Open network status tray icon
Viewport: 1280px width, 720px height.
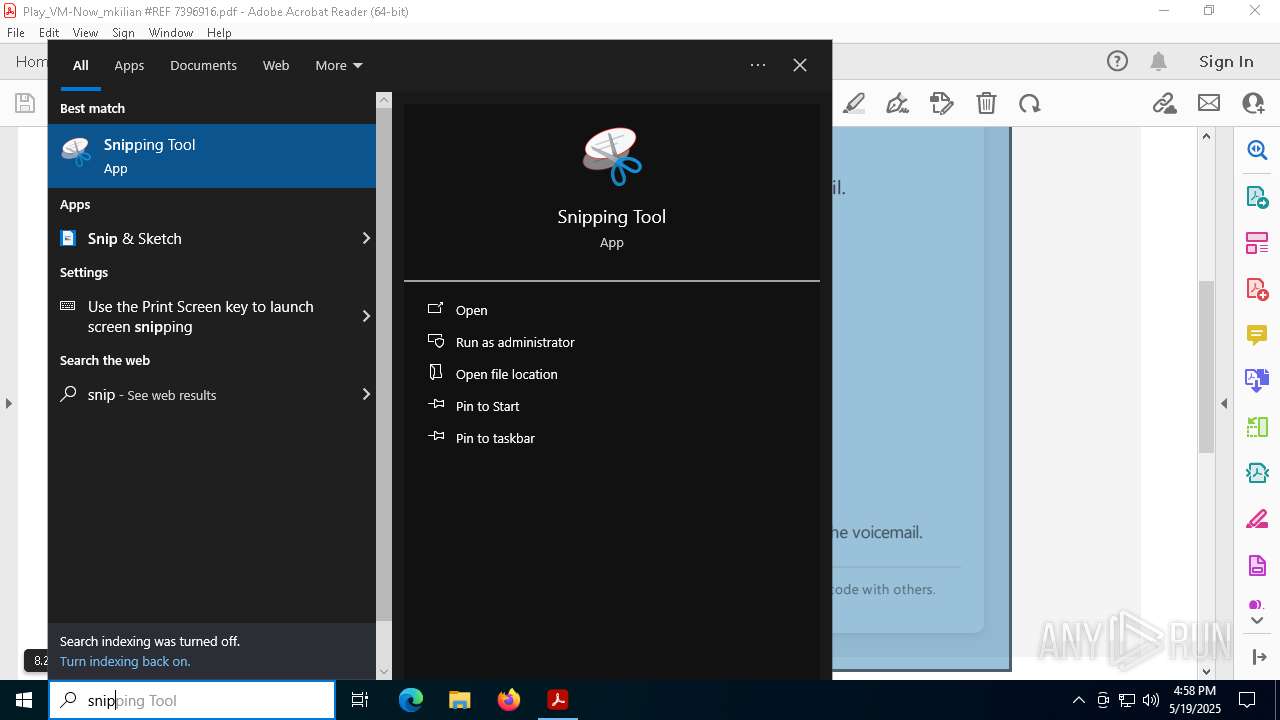click(1127, 700)
